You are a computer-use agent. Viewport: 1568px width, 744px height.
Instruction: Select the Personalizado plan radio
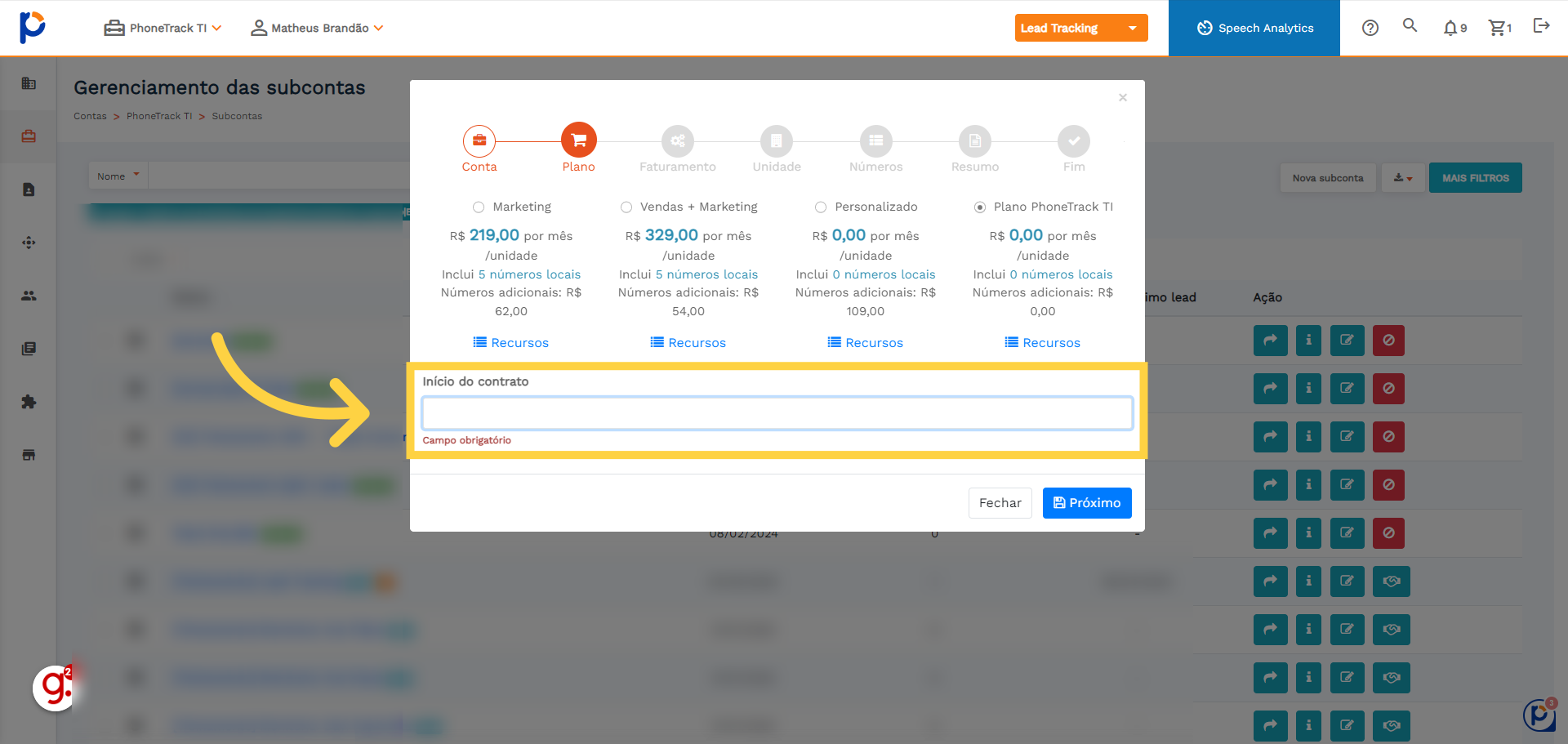click(x=821, y=207)
